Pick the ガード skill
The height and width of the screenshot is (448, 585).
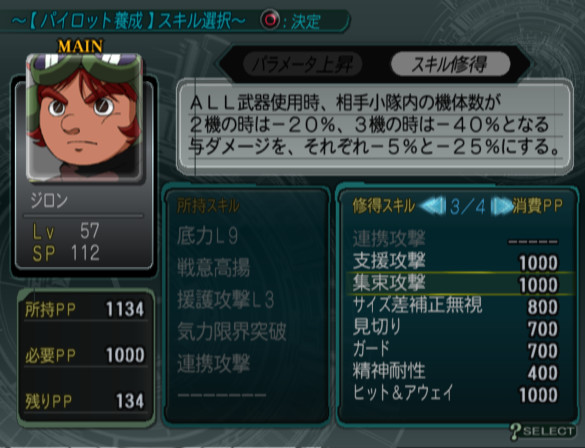(456, 349)
